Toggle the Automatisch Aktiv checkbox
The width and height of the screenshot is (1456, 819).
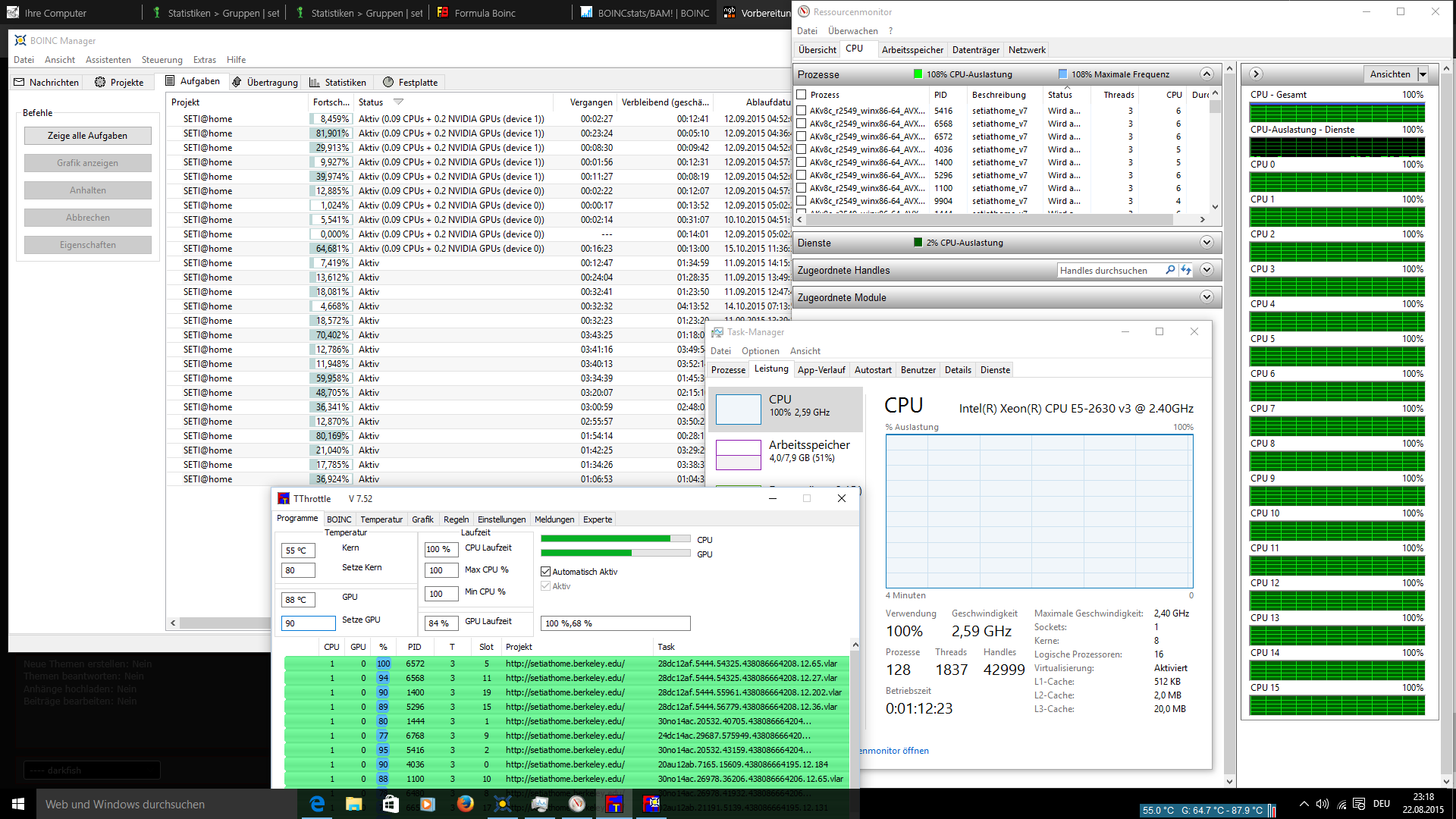pos(545,571)
